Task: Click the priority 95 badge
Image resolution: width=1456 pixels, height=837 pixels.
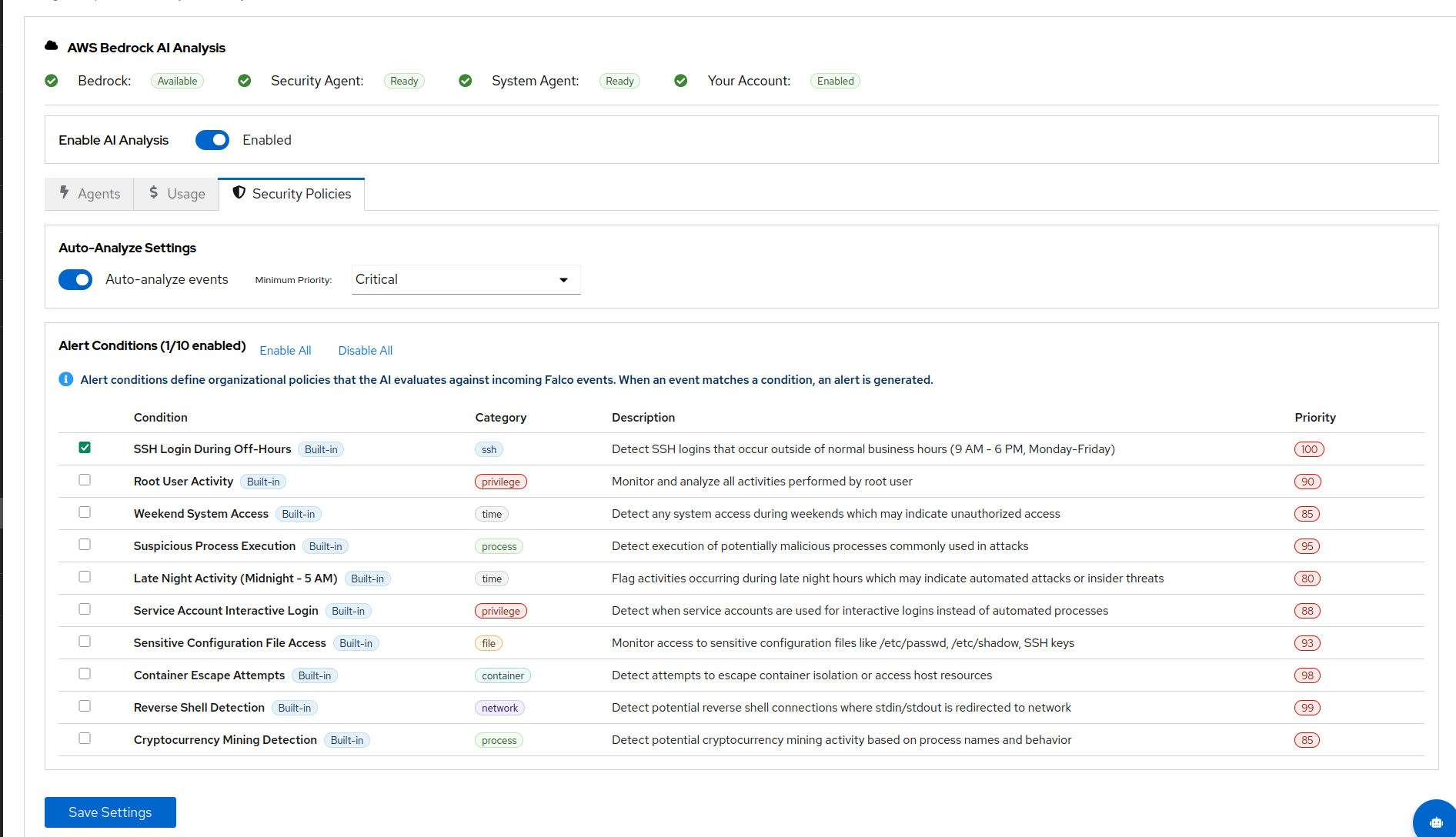Action: point(1307,546)
